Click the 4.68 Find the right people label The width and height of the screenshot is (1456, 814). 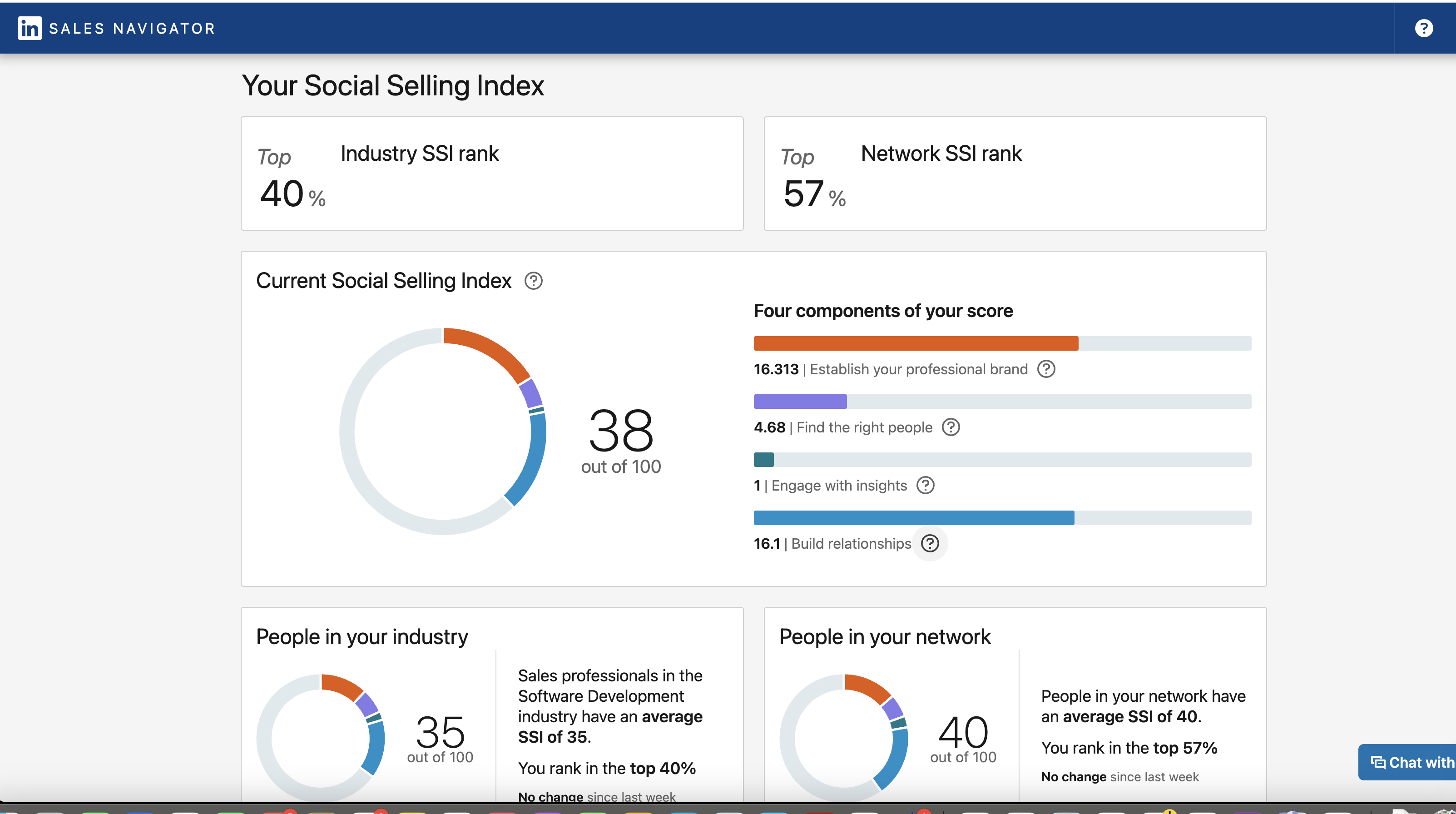tap(843, 427)
